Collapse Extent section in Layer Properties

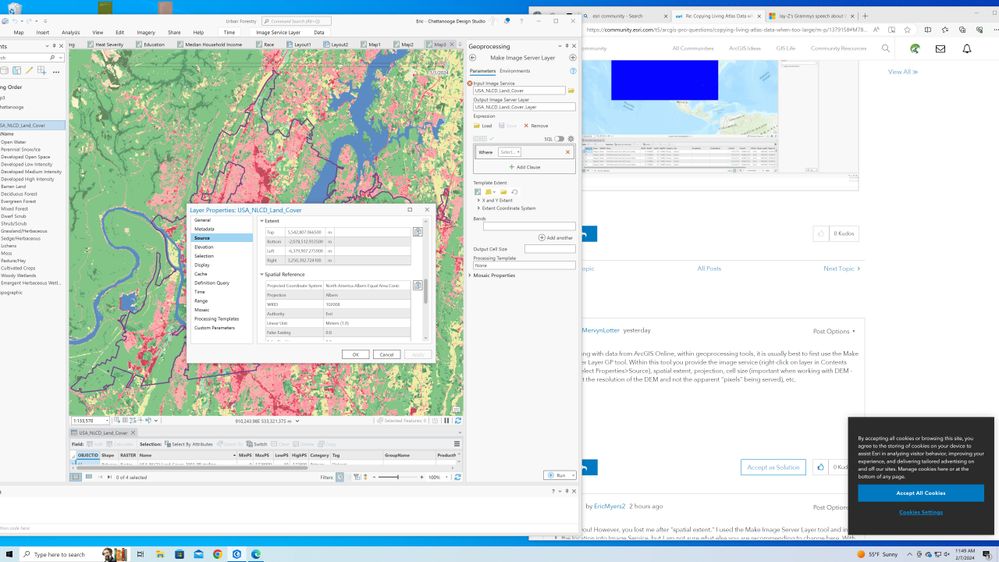click(262, 221)
